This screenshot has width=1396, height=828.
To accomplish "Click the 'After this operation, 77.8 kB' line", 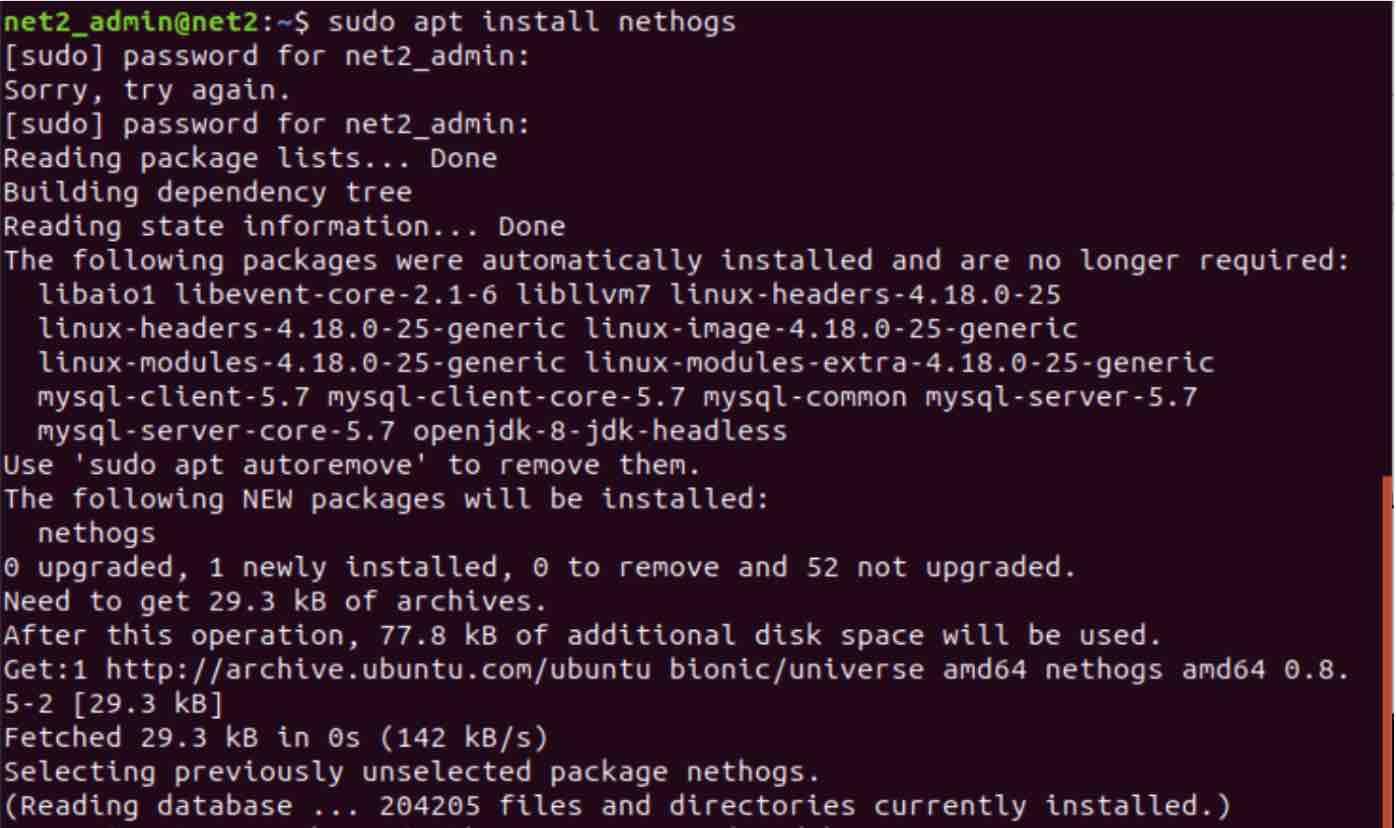I will [x=582, y=636].
